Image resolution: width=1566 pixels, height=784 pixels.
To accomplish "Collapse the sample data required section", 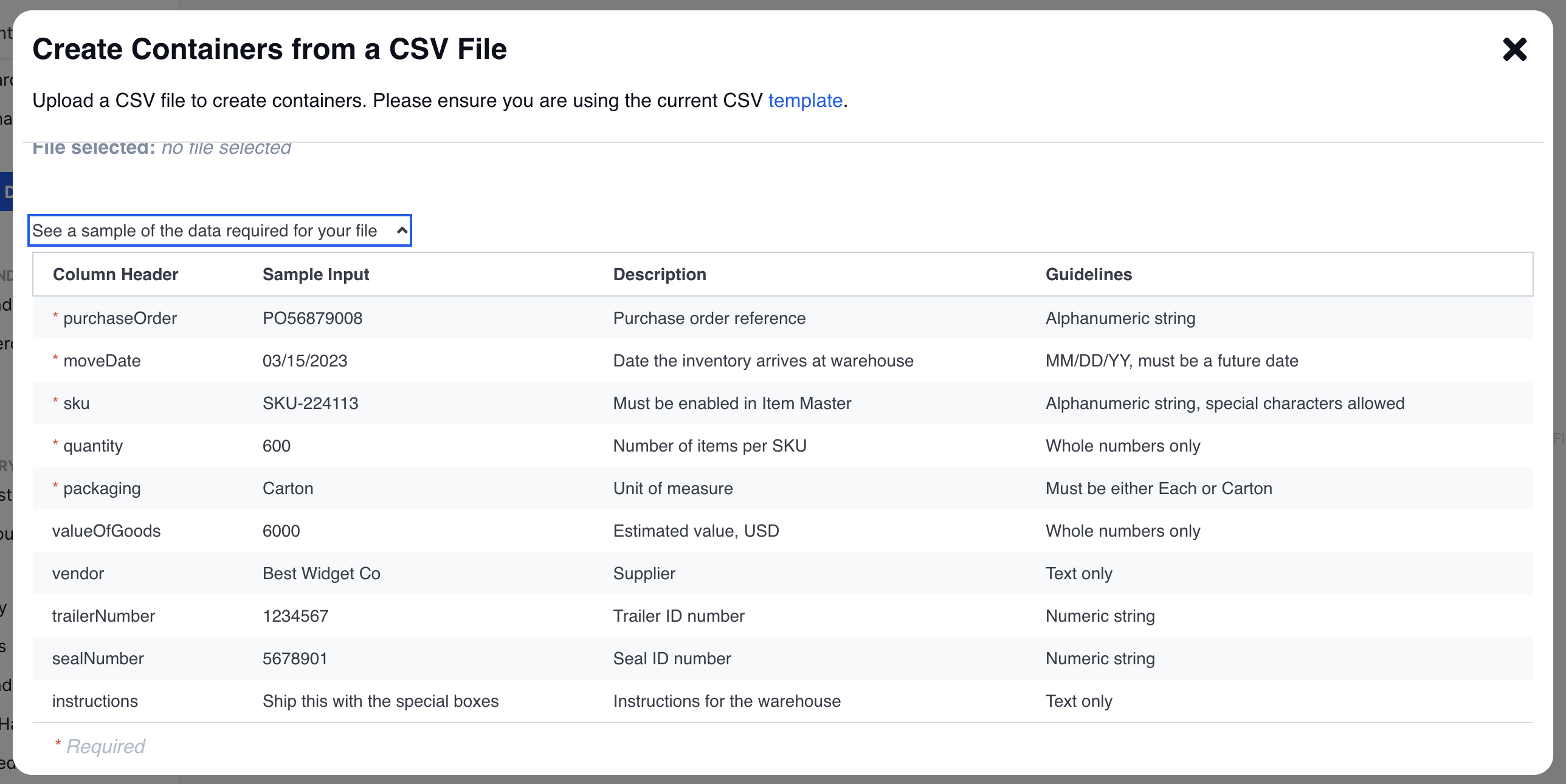I will click(205, 231).
